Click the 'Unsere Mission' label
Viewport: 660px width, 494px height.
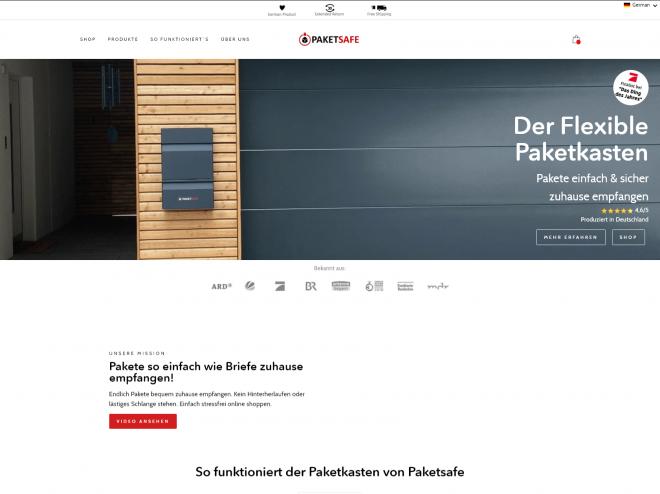coord(137,353)
